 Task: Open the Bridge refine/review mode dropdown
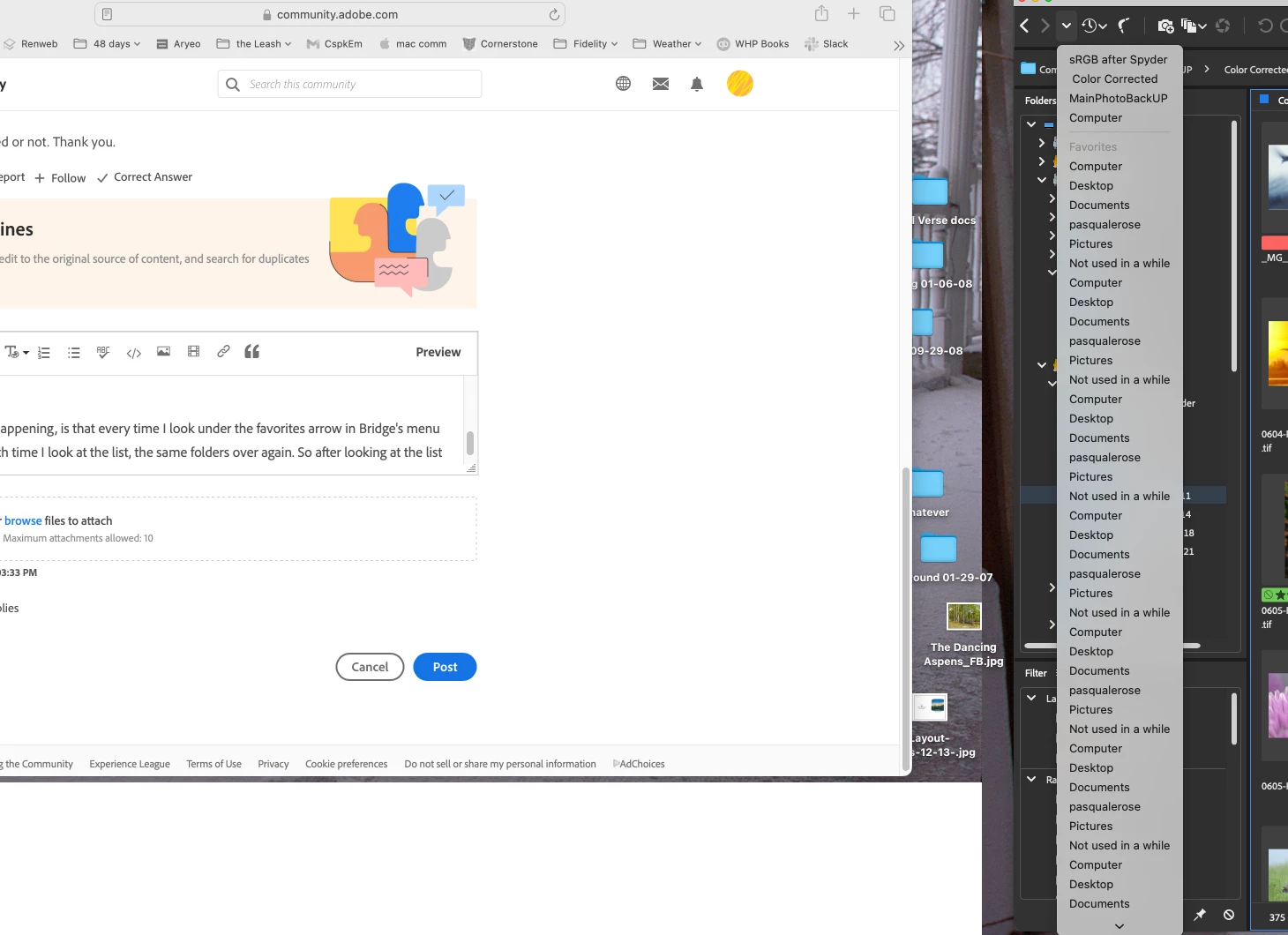[x=1194, y=26]
